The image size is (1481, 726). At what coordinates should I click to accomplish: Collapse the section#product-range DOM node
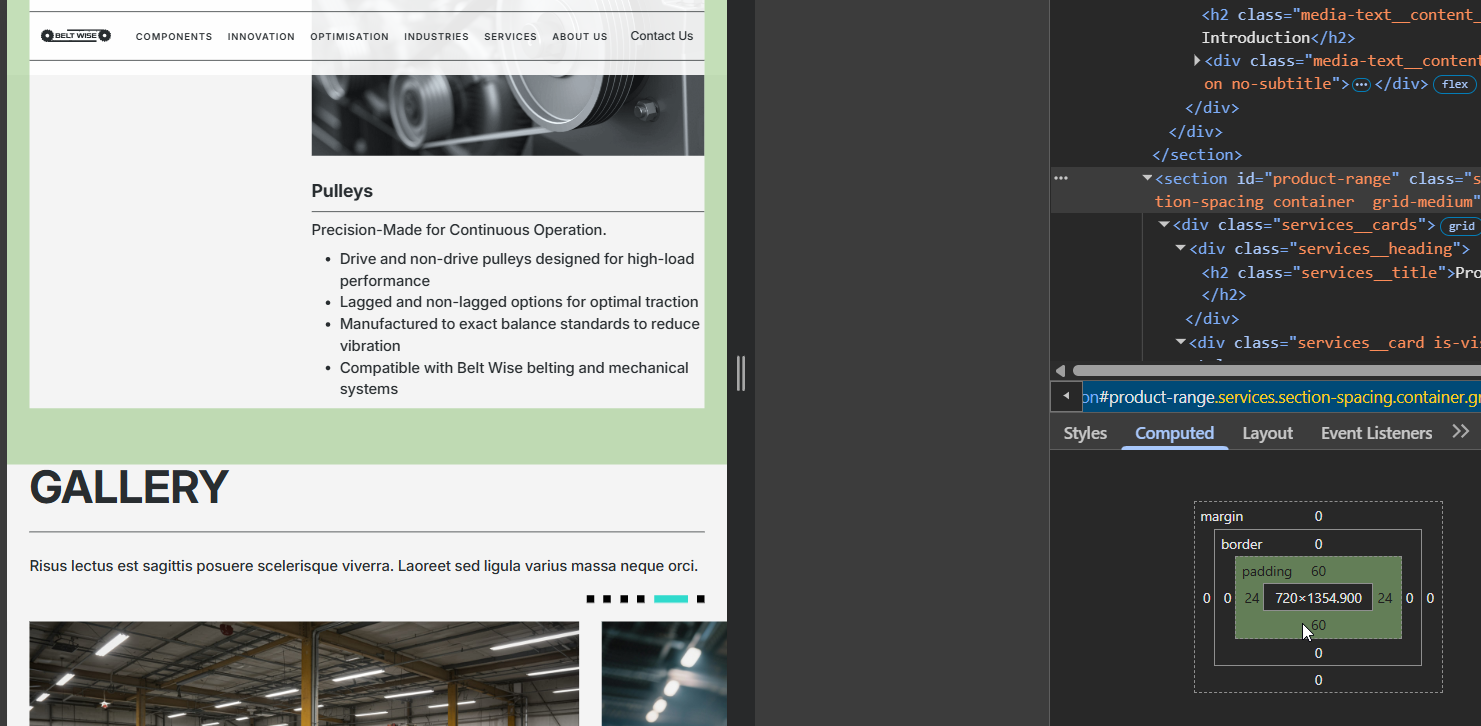1148,179
